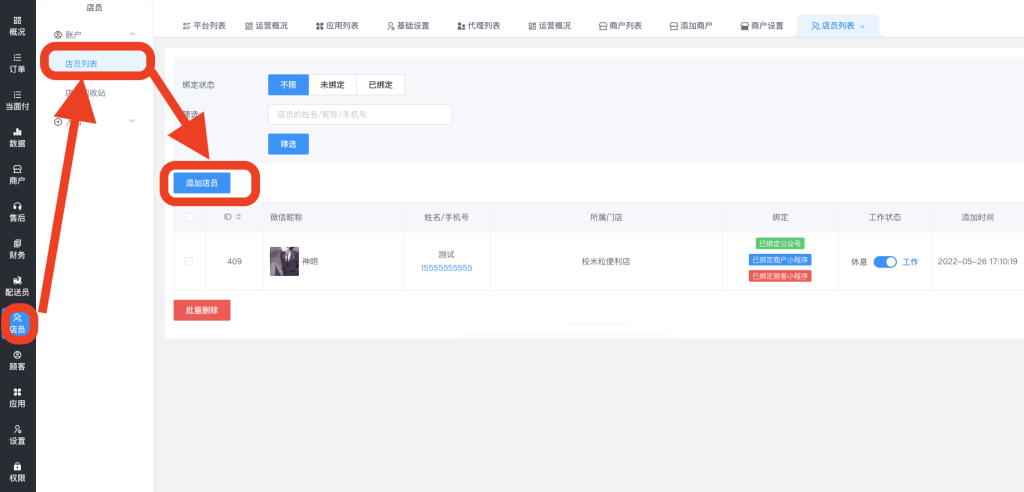Image resolution: width=1024 pixels, height=492 pixels.
Task: Sort the table by ID column arrows
Action: [x=238, y=217]
